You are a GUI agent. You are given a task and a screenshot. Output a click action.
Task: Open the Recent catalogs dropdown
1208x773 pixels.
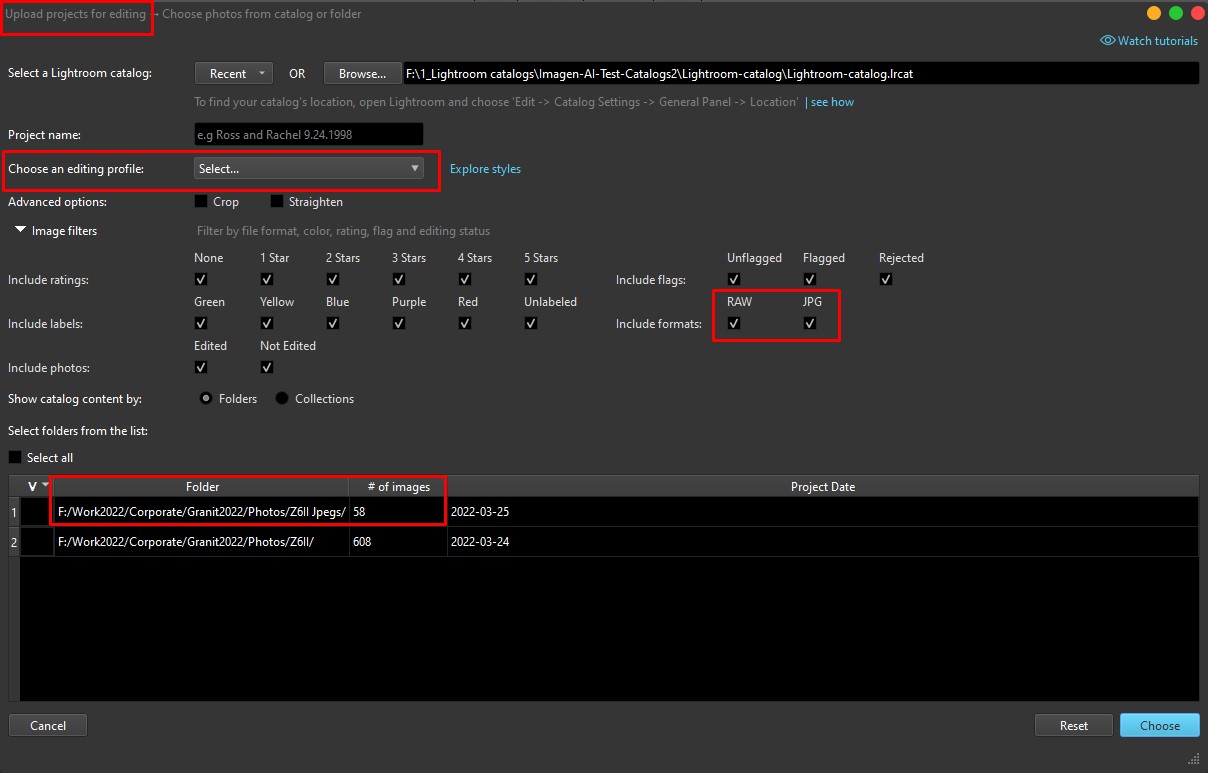235,73
